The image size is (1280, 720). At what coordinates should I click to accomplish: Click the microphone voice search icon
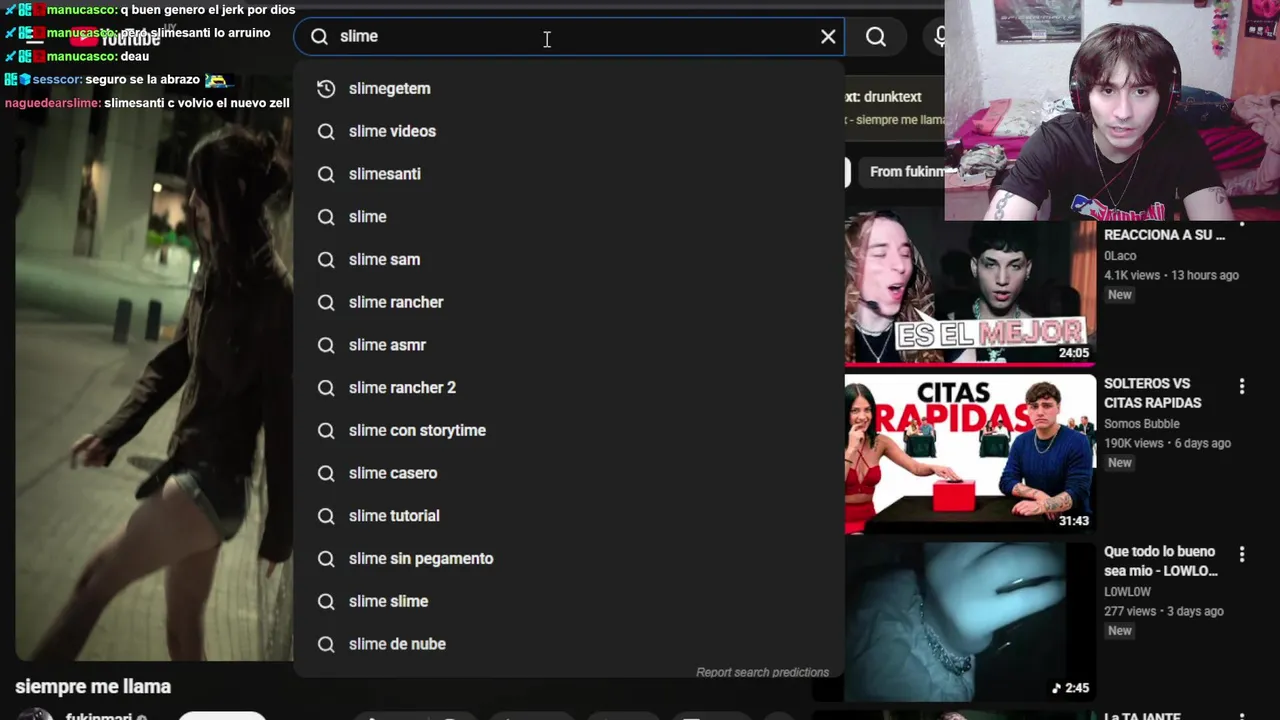point(938,37)
